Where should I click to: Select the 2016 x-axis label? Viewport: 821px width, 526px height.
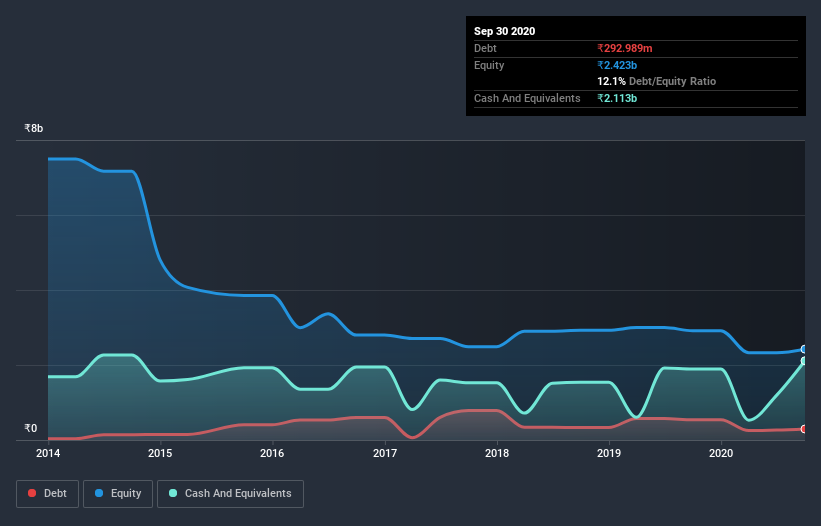pyautogui.click(x=272, y=453)
